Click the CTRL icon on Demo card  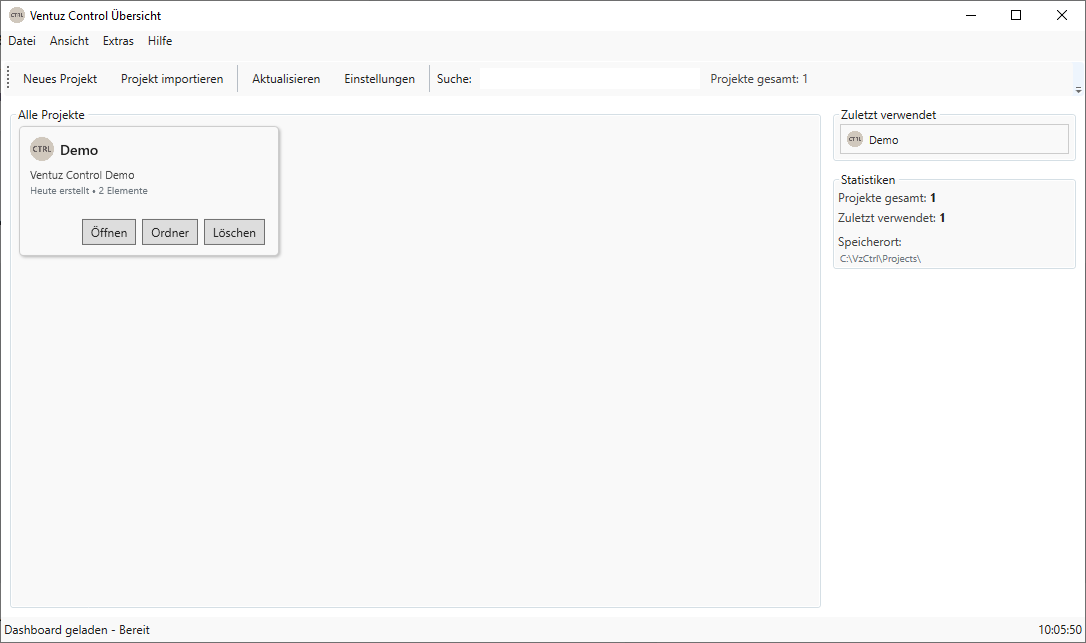click(42, 149)
